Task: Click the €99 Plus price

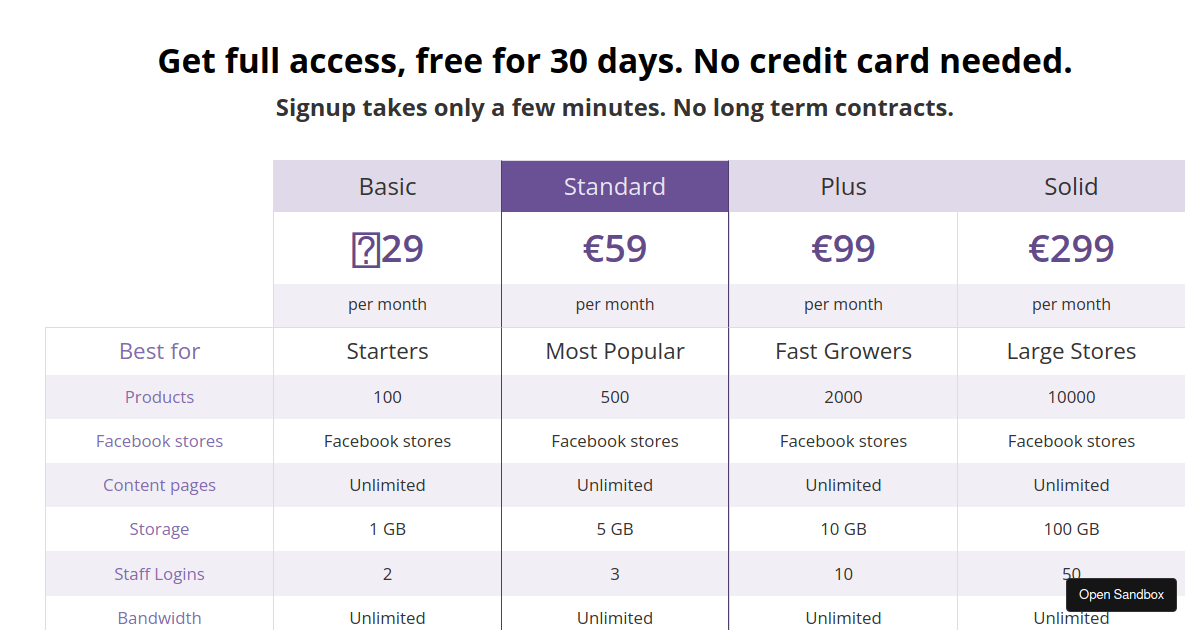Action: tap(843, 249)
